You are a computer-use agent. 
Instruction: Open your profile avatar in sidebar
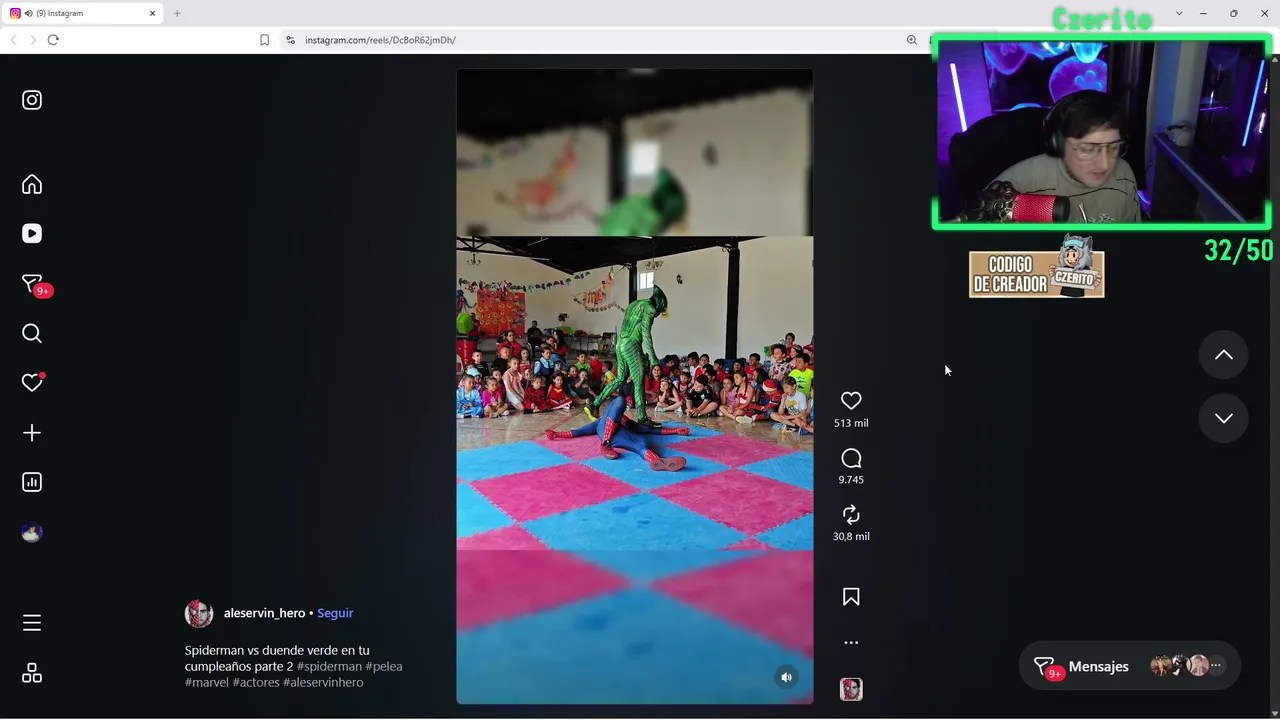[x=32, y=533]
